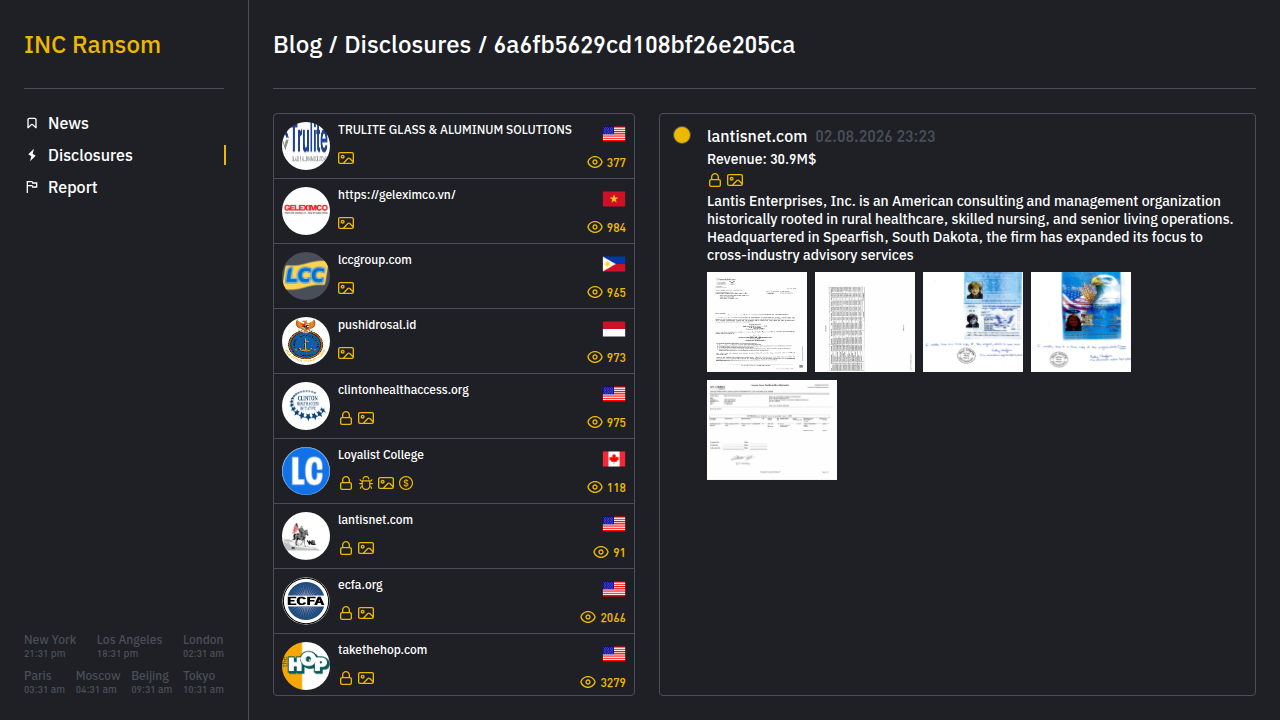This screenshot has height=720, width=1280.
Task: Click the lock icon under clintonhealthaccess.org
Action: coord(346,418)
